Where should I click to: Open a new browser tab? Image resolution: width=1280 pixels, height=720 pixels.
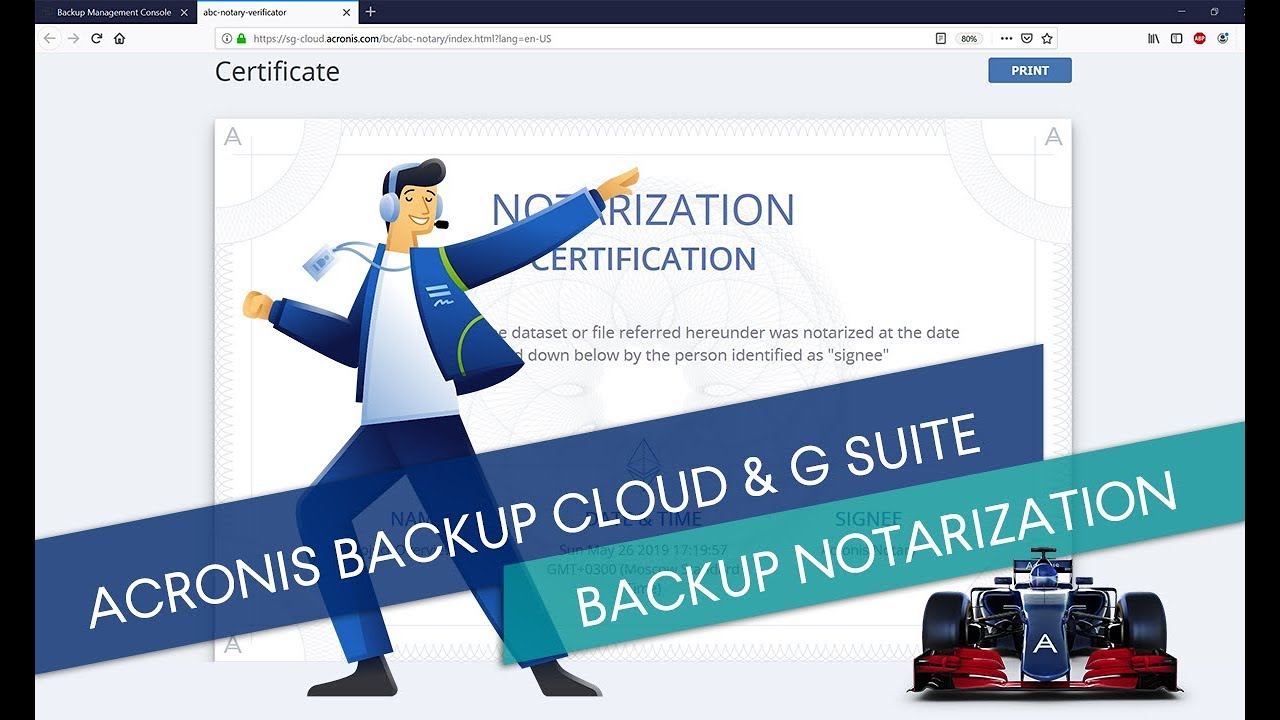click(x=371, y=12)
